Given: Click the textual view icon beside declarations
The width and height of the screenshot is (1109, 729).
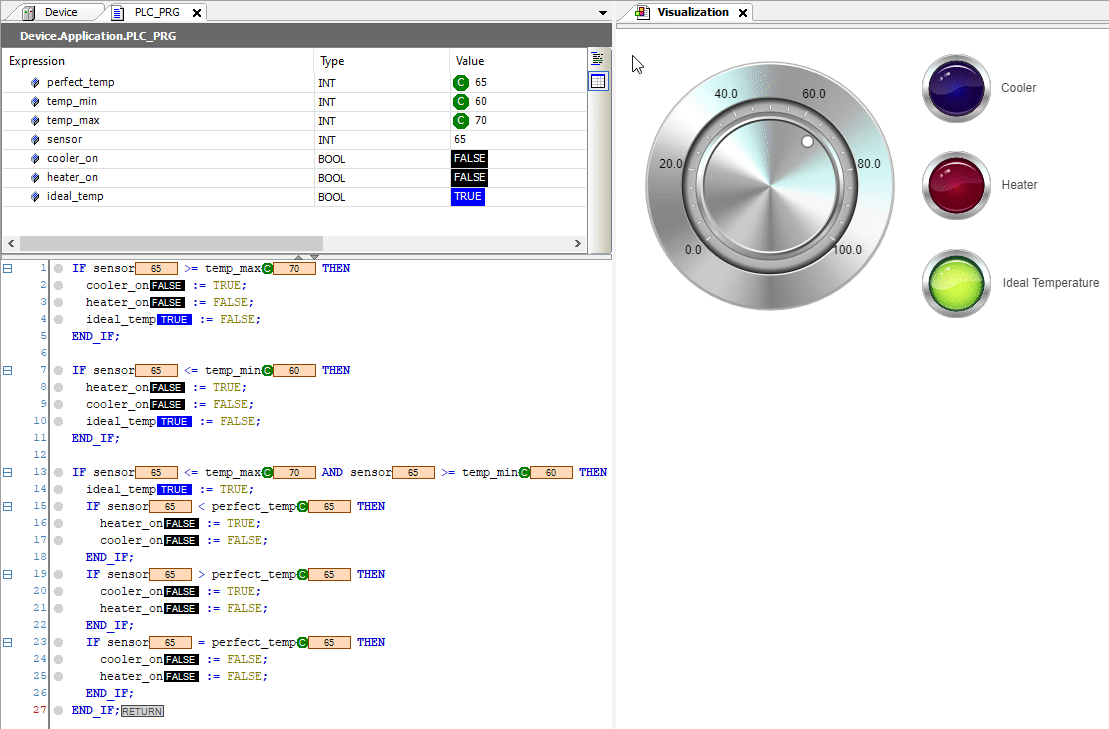Looking at the screenshot, I should click(598, 59).
